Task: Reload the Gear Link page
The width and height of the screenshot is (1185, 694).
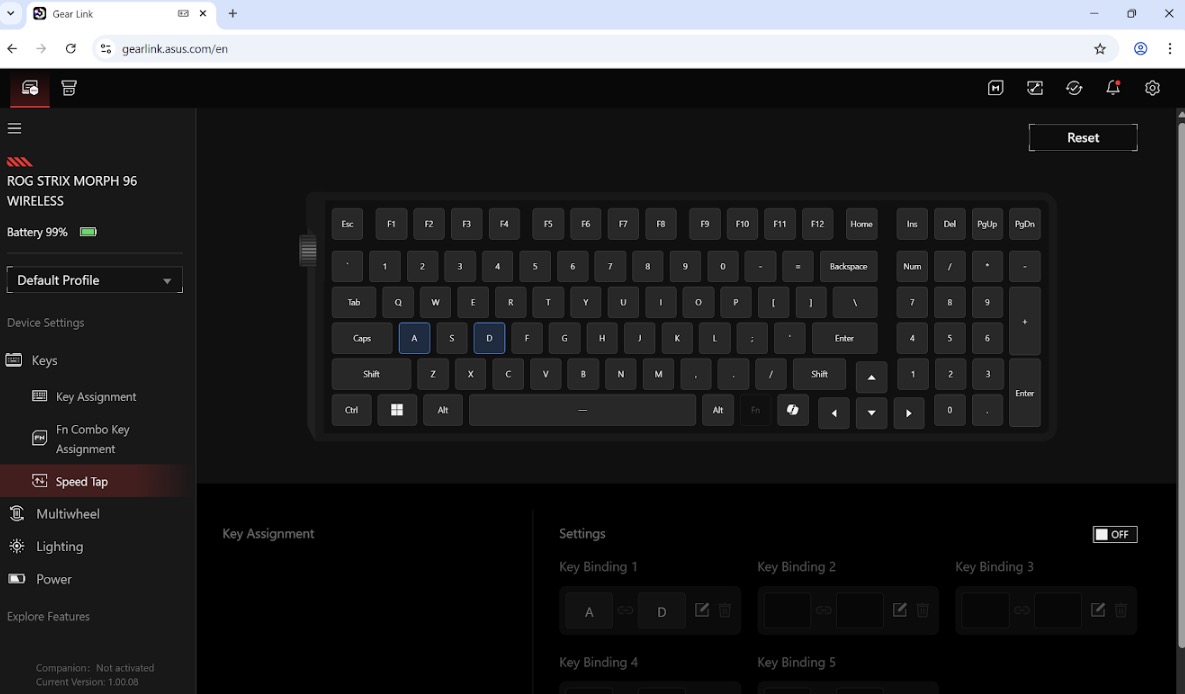Action: pyautogui.click(x=70, y=48)
